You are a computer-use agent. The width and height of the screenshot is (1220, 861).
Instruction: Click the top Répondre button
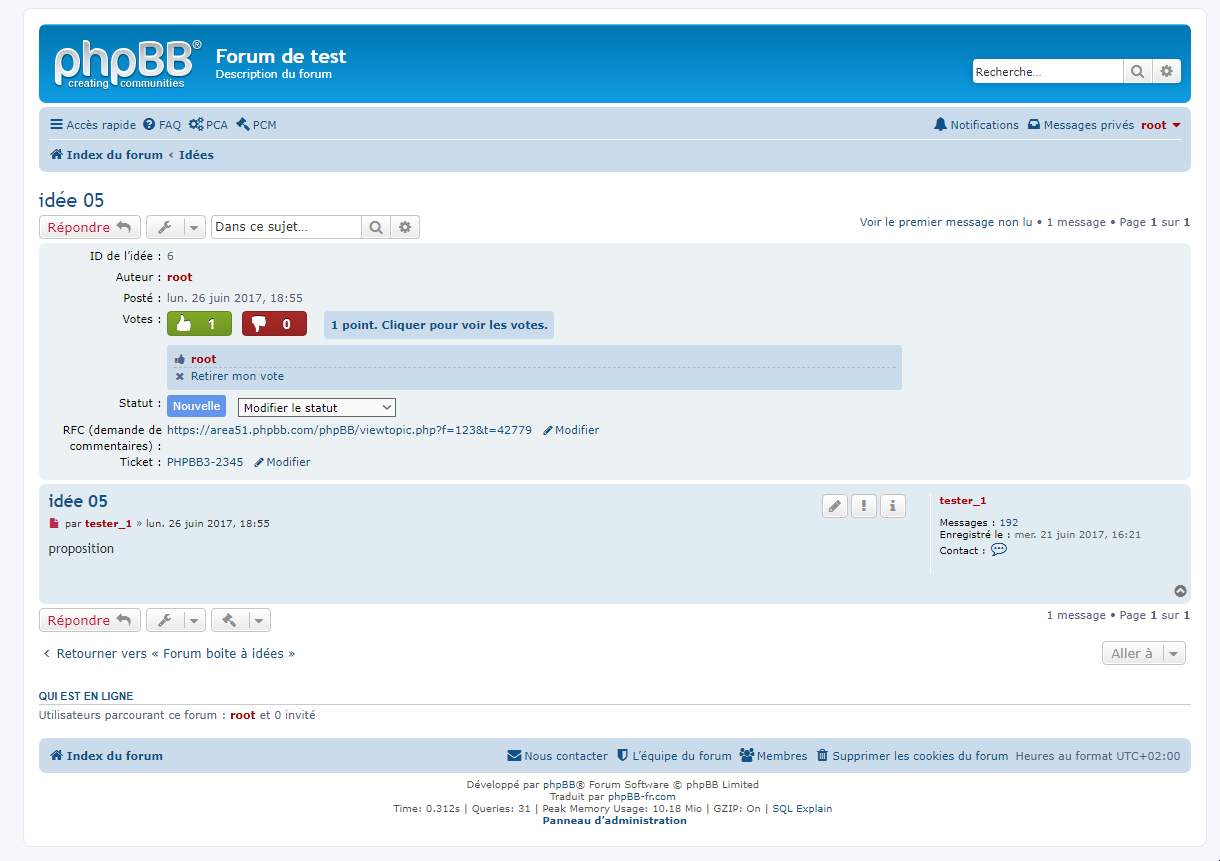(x=89, y=227)
